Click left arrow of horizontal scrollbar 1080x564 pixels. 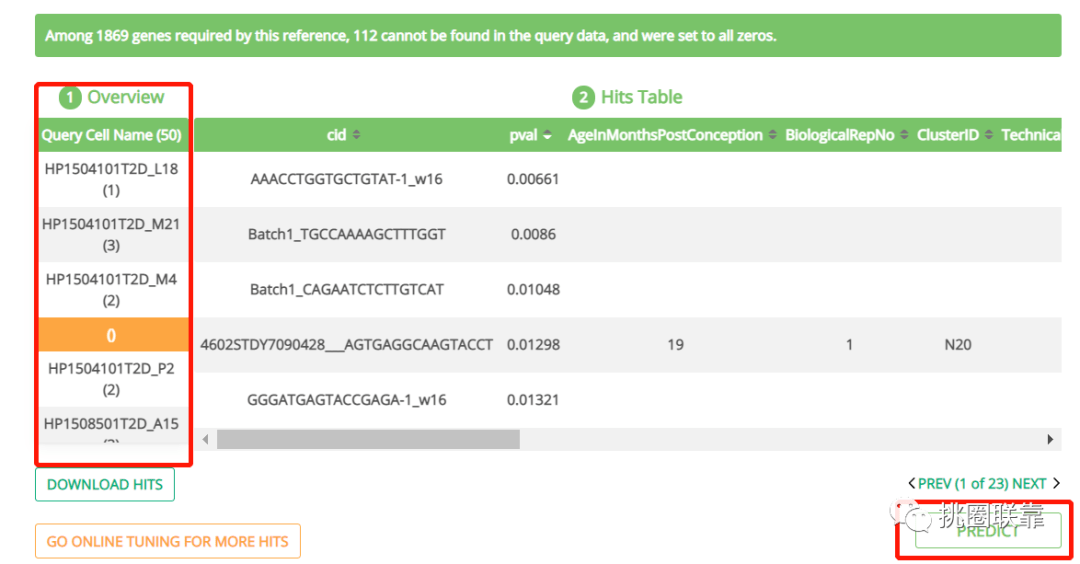(206, 439)
